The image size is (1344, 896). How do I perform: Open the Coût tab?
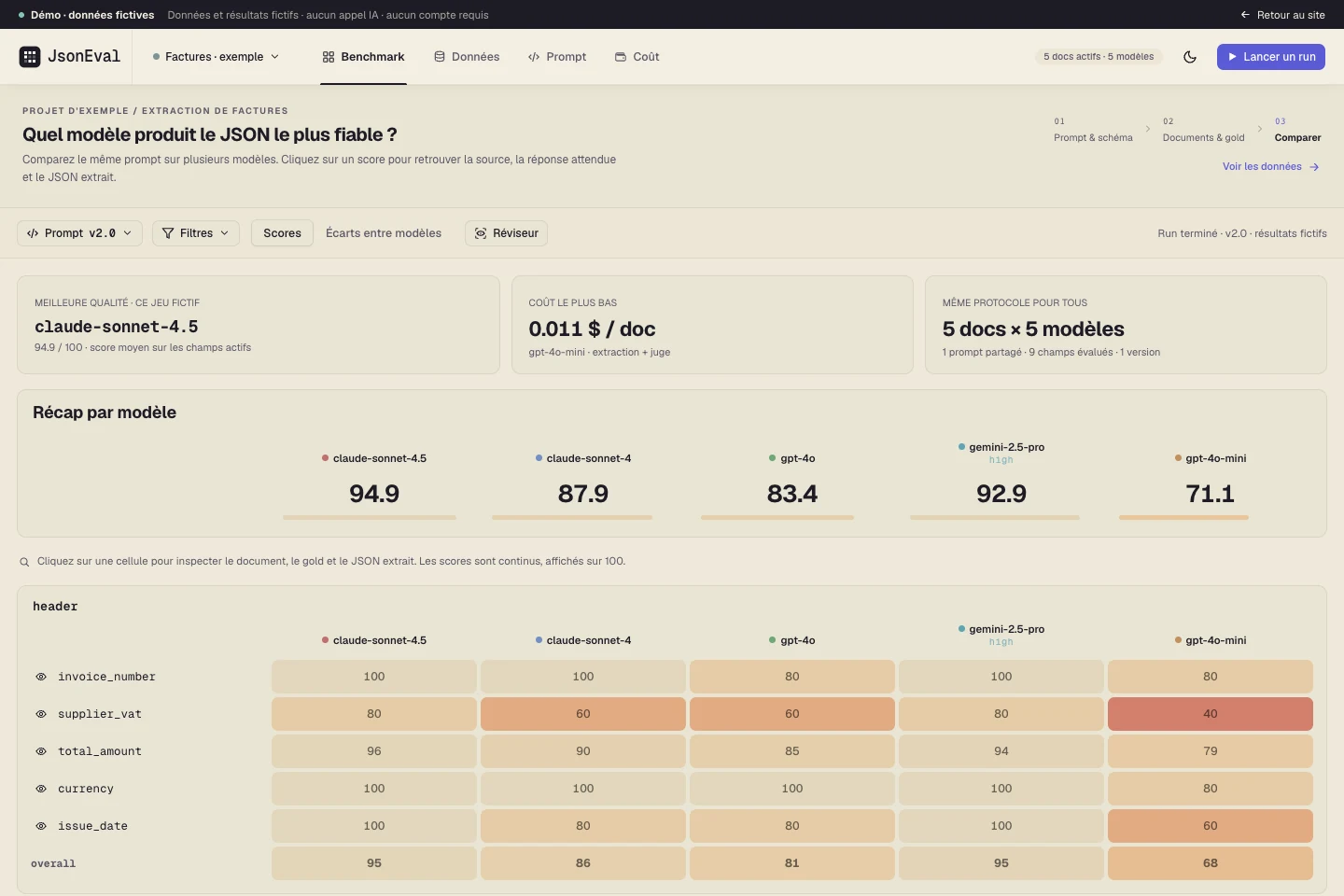tap(637, 57)
